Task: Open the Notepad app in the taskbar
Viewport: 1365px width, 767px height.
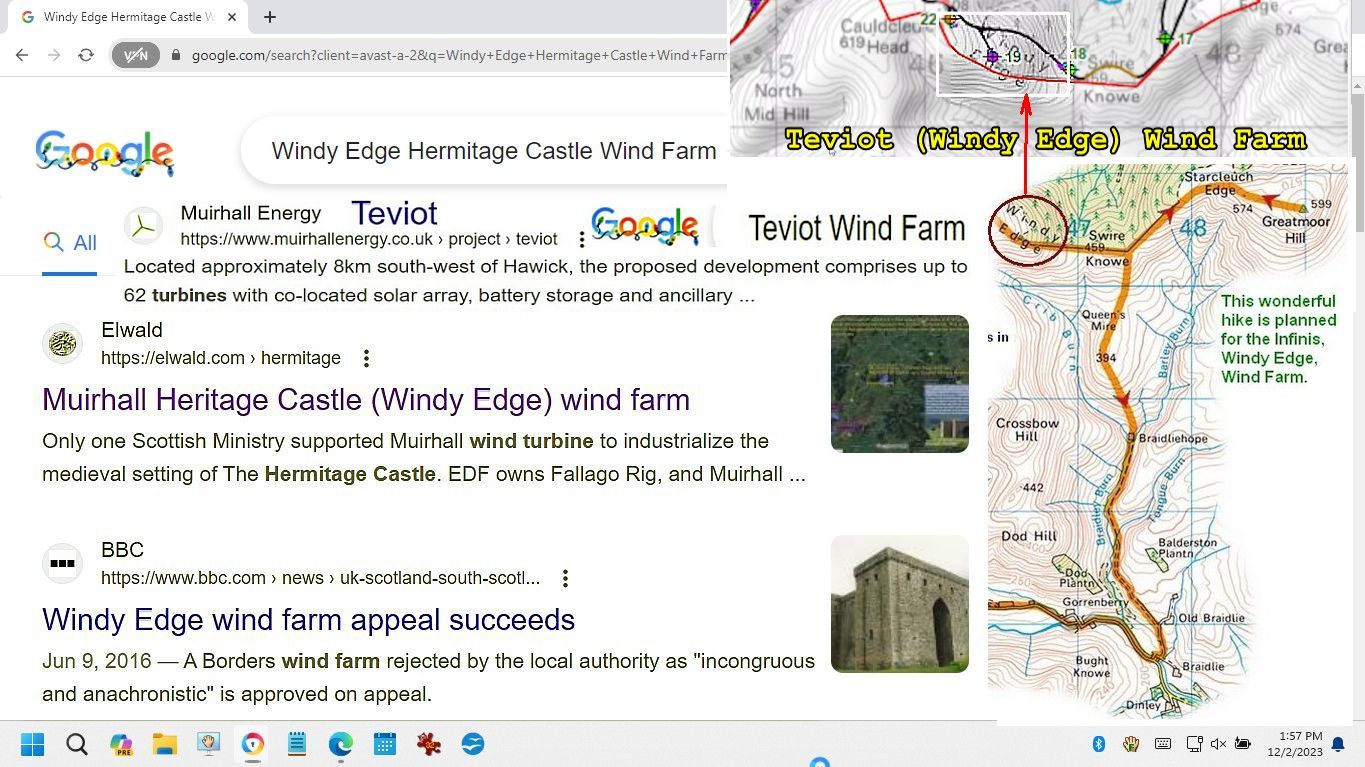Action: pos(297,744)
